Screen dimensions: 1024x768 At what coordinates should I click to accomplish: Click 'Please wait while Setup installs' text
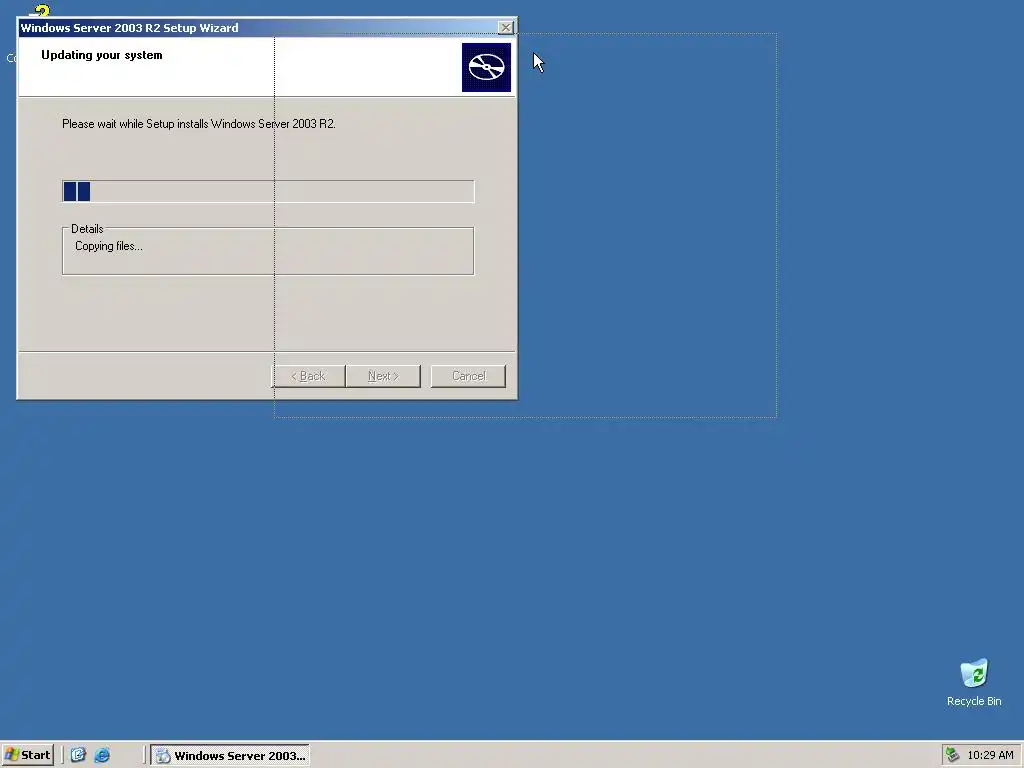pyautogui.click(x=199, y=123)
